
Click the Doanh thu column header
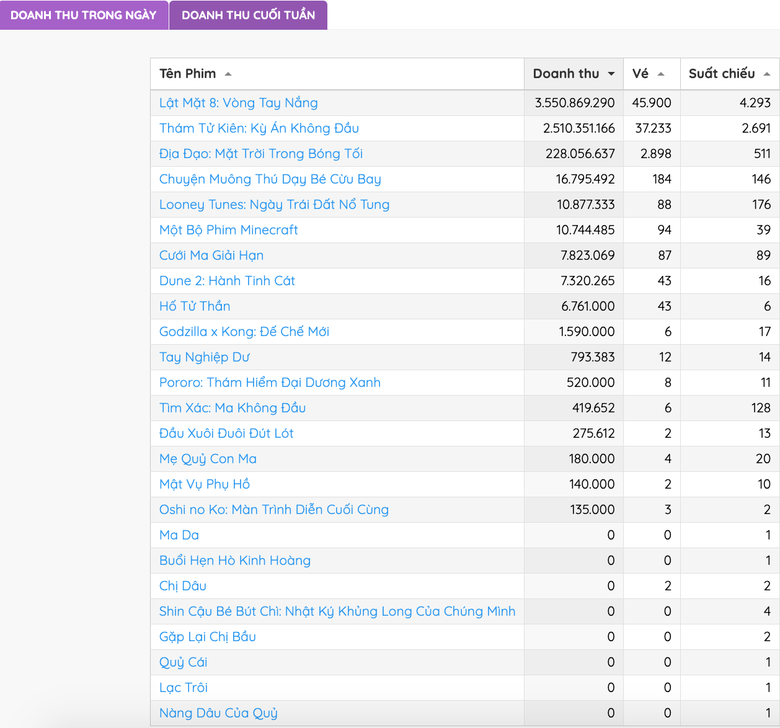[565, 74]
